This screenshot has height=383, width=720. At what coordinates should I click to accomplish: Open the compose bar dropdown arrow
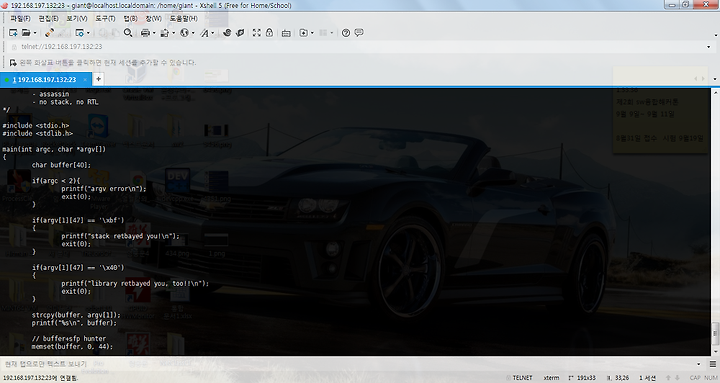(x=699, y=364)
